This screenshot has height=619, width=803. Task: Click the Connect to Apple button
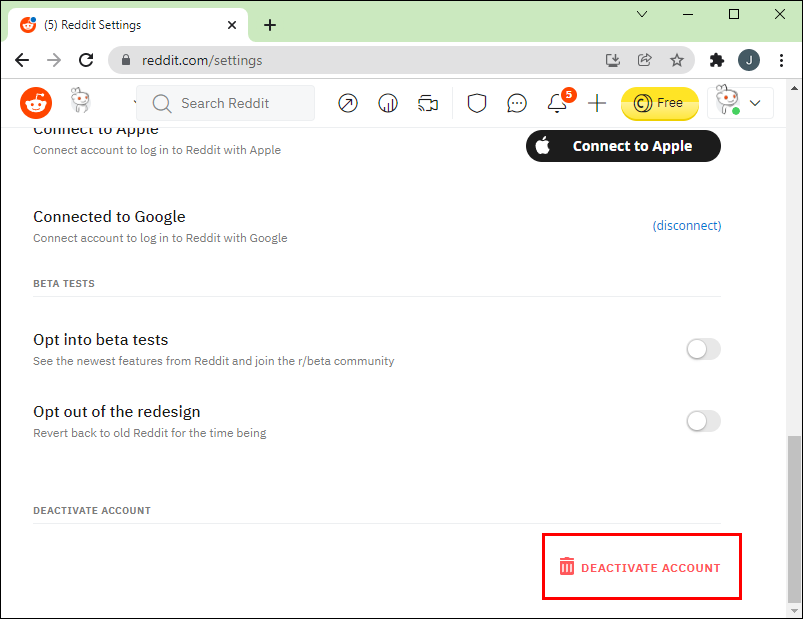[x=623, y=146]
